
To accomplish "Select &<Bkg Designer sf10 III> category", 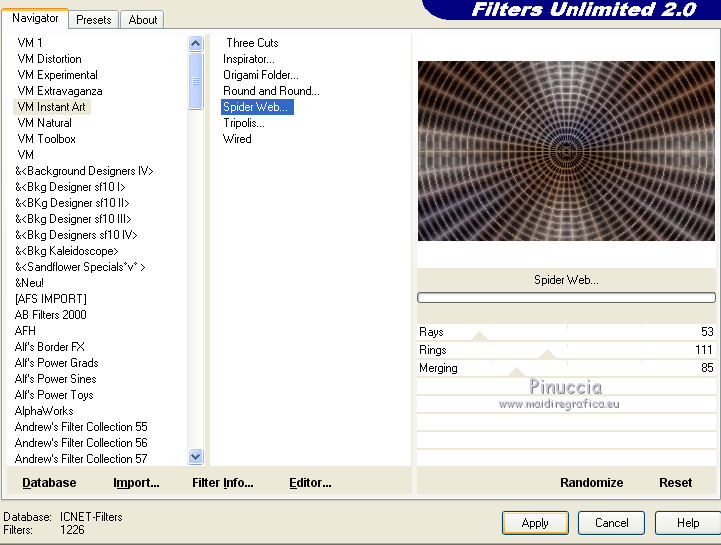I will click(73, 219).
